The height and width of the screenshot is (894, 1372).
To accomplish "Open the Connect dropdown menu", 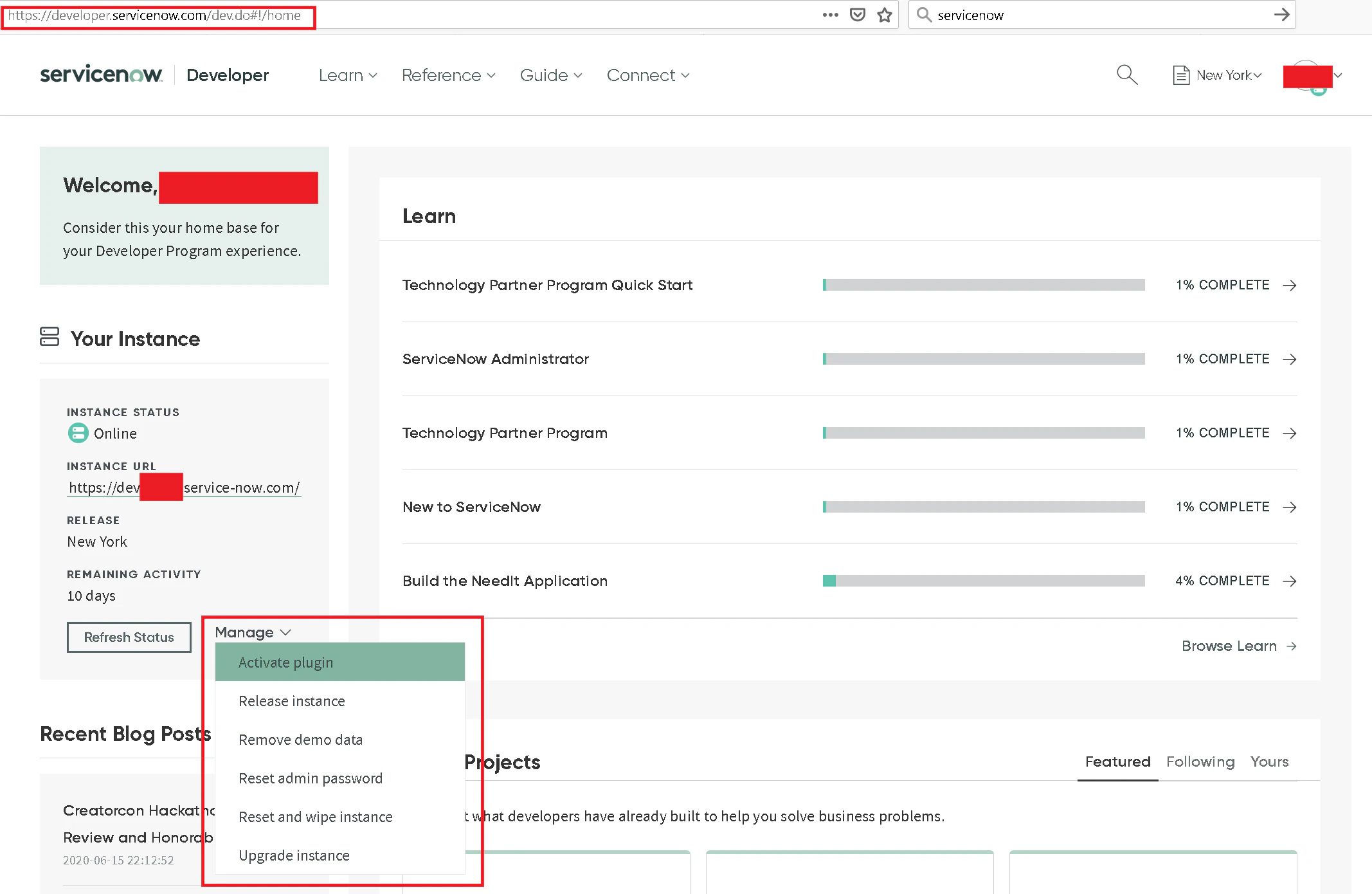I will [x=647, y=75].
